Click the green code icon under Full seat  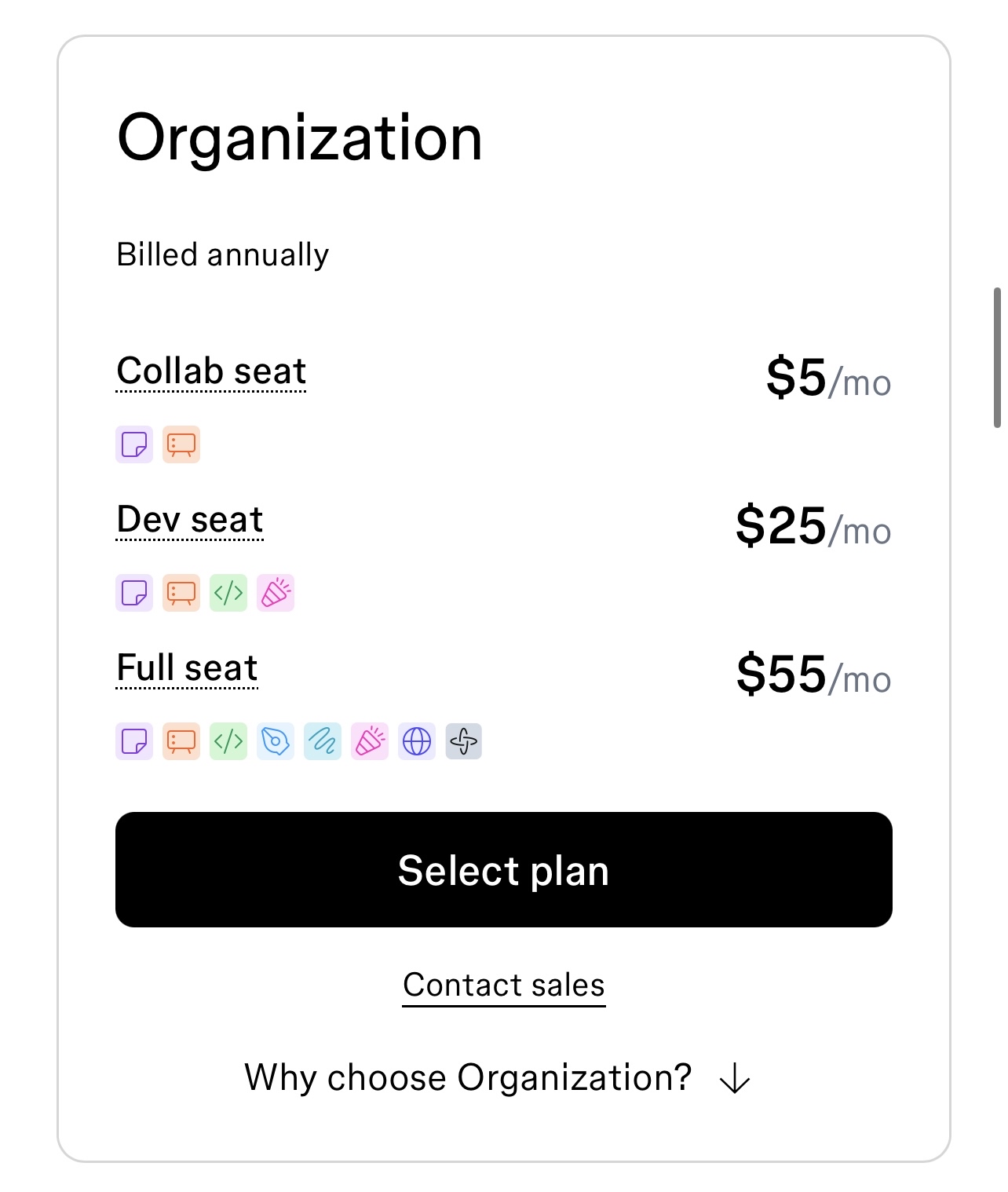(228, 741)
